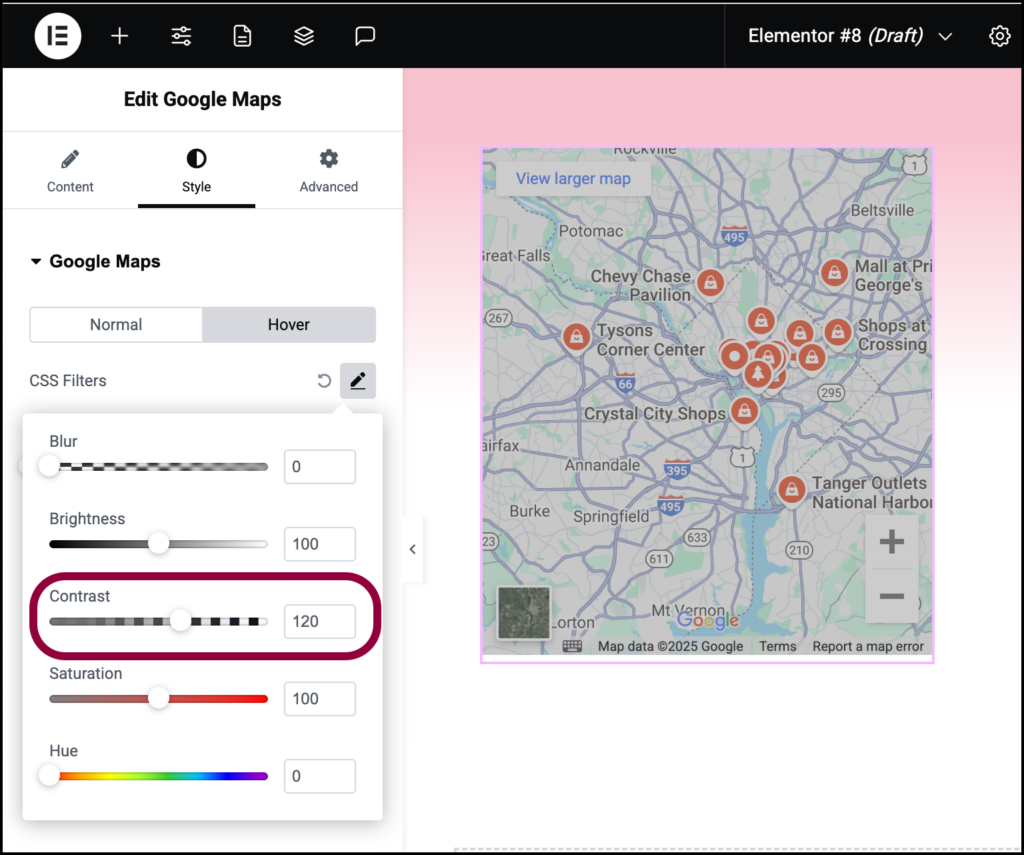The width and height of the screenshot is (1024, 855).
Task: Select the Hover state button
Action: click(x=289, y=324)
